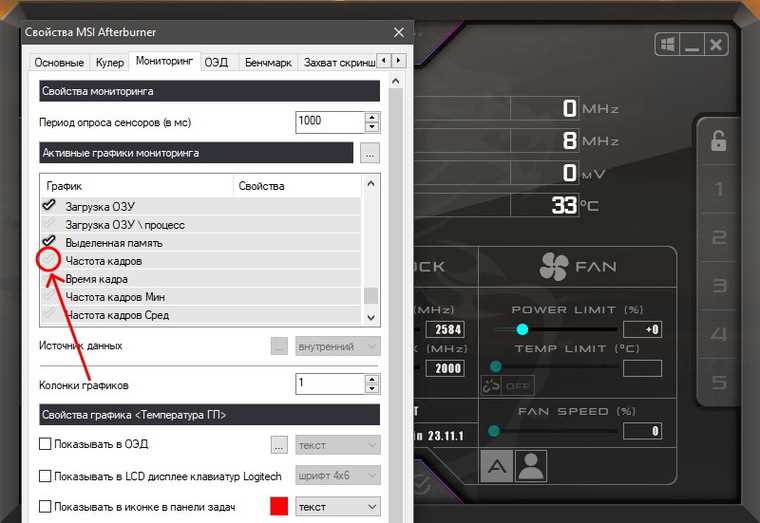The width and height of the screenshot is (760, 523).
Task: Enable the Частота кадров Сред checkmark
Action: [49, 314]
